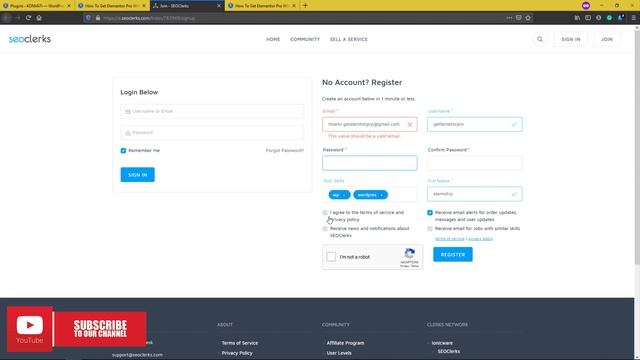The width and height of the screenshot is (640, 360).
Task: Open the HOME nav item
Action: click(x=273, y=39)
